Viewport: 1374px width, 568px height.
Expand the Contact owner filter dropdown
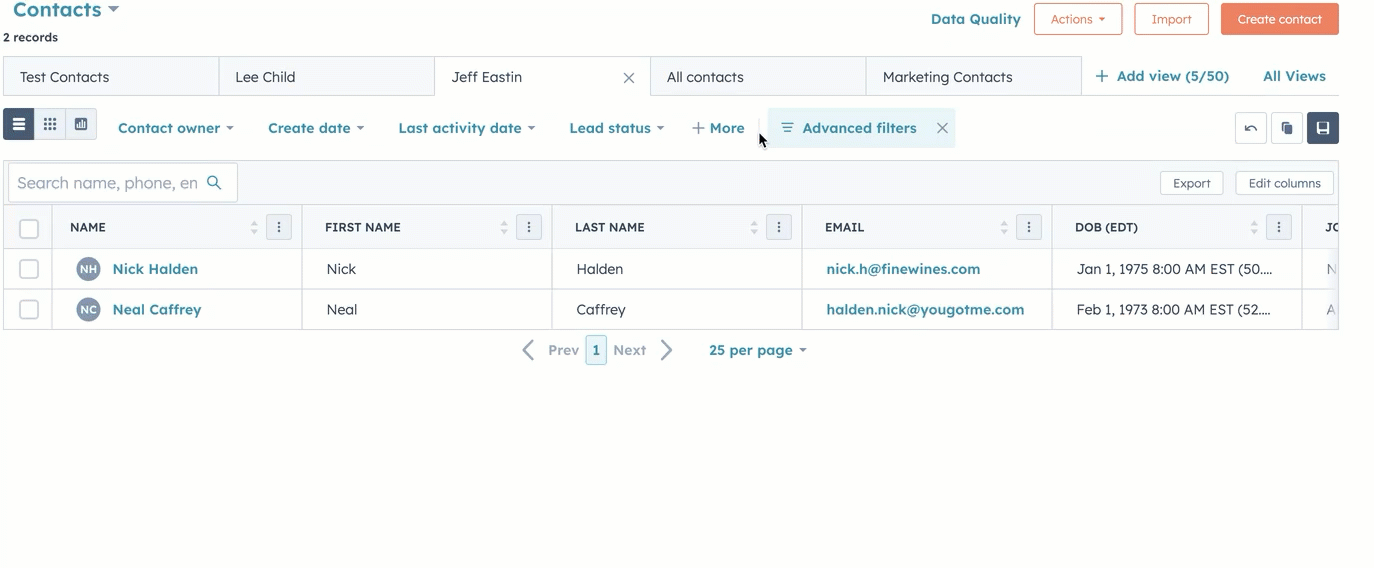click(175, 128)
